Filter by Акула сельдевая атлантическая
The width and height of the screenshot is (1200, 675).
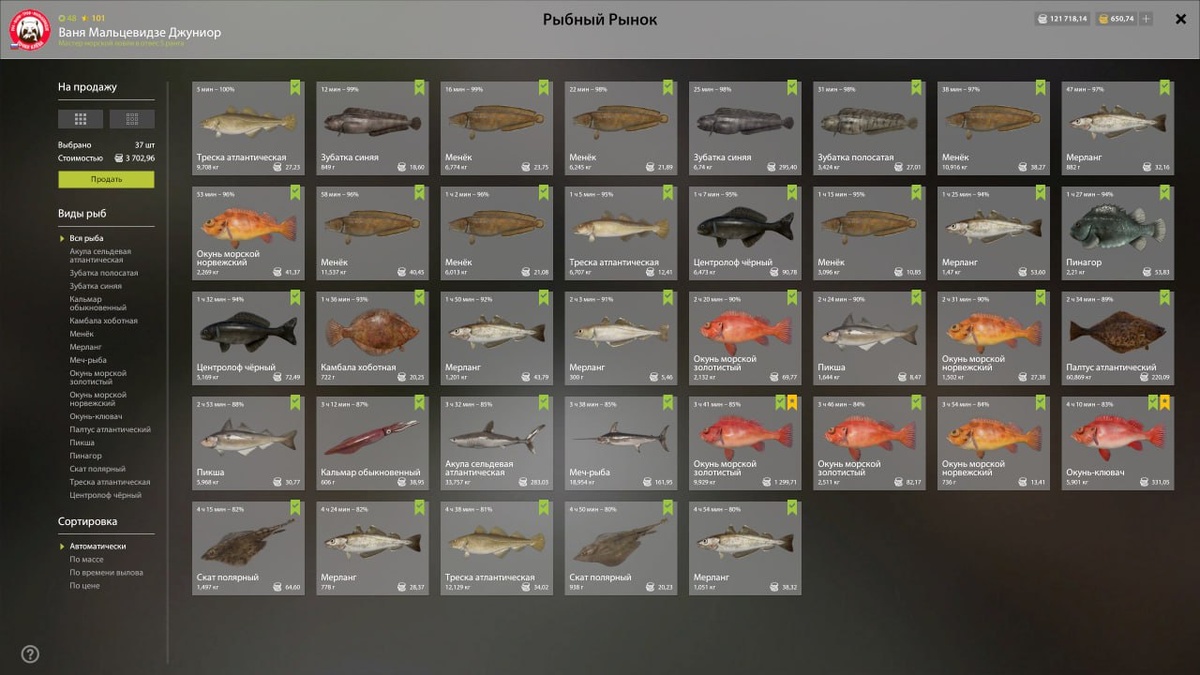(100, 256)
